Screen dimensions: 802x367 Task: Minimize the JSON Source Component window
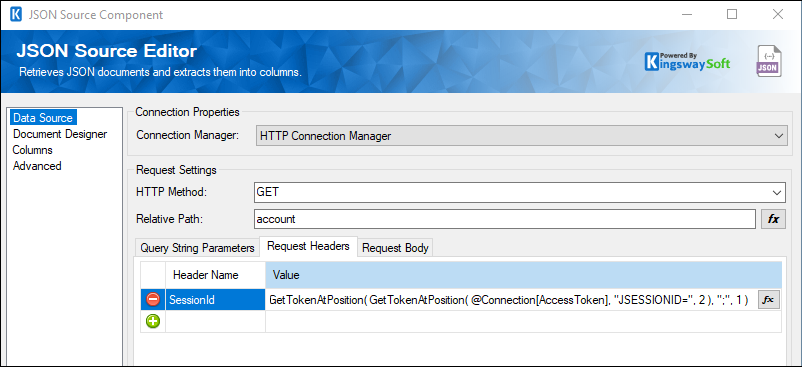pos(687,14)
